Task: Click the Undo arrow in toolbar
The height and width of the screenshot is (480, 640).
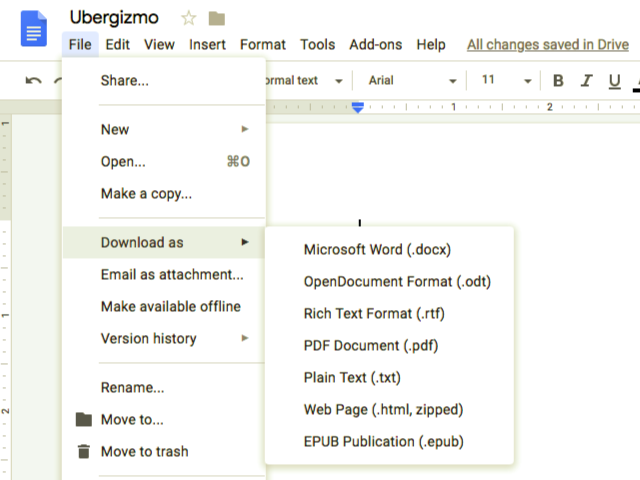Action: (x=33, y=80)
